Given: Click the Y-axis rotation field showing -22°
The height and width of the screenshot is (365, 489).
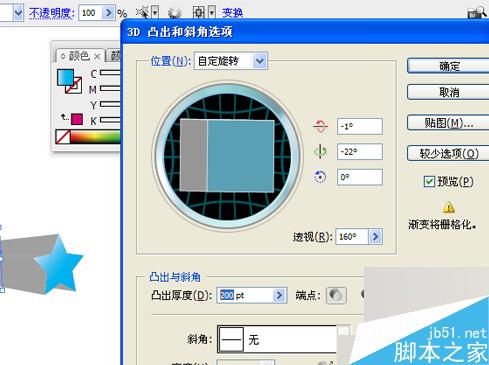Looking at the screenshot, I should click(x=360, y=152).
